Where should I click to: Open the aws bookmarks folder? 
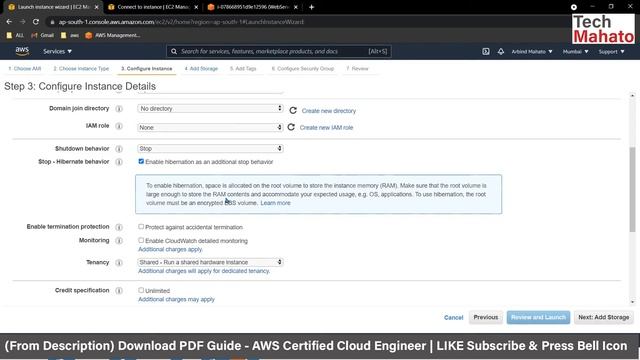70,36
